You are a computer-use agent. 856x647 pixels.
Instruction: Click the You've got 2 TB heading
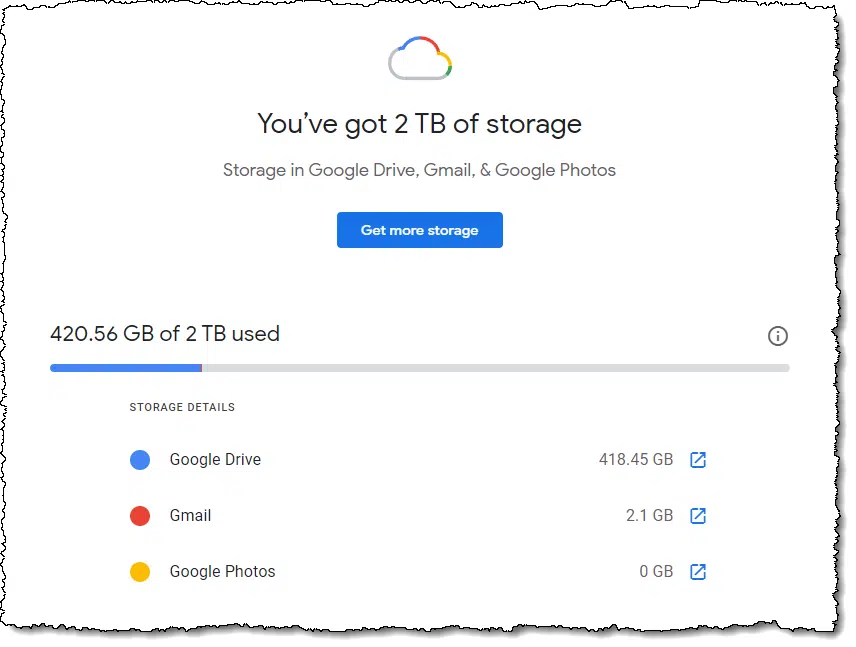click(x=419, y=124)
